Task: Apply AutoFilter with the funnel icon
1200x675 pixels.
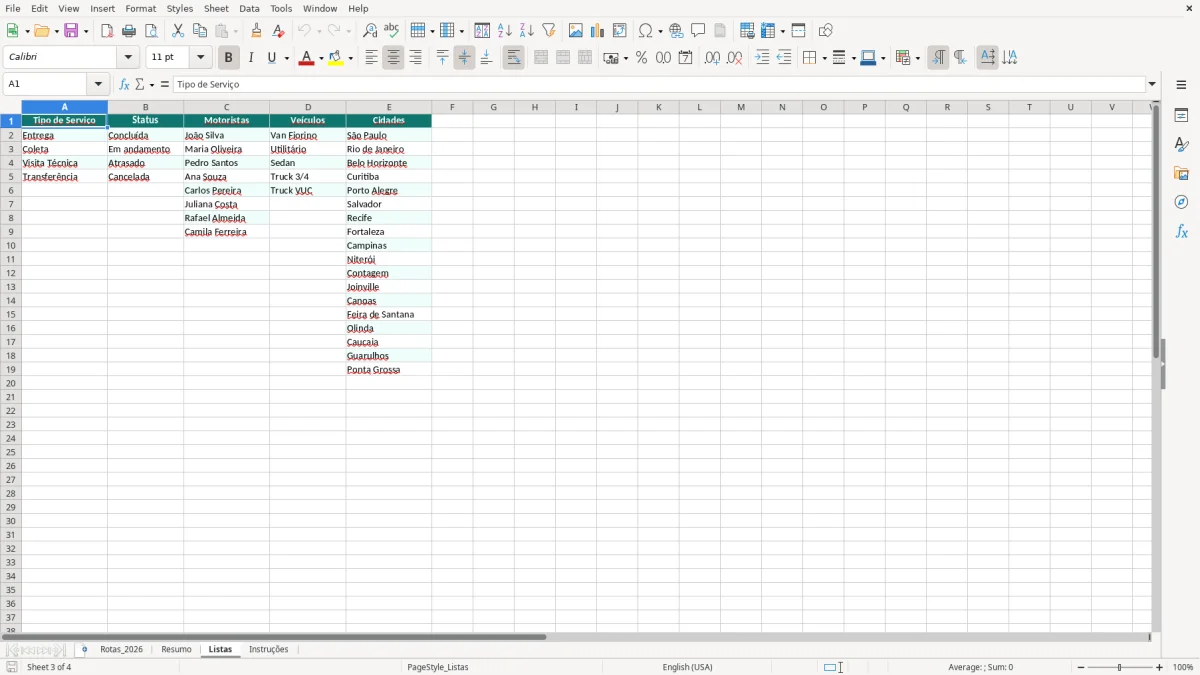Action: 548,31
